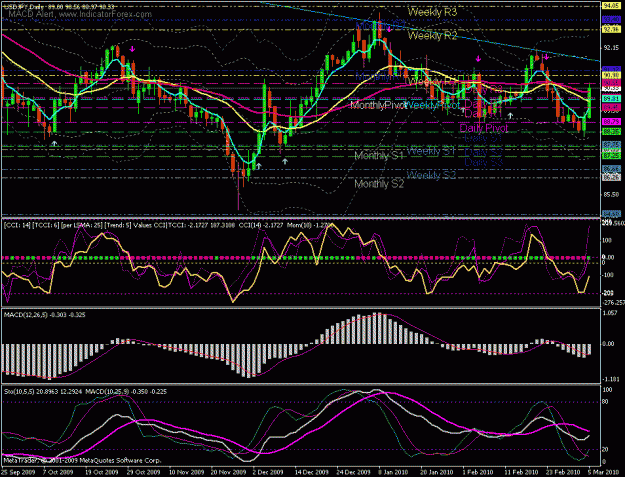Click the 23 Feb 2010 date label
This screenshot has height=477, width=625.
tap(562, 472)
